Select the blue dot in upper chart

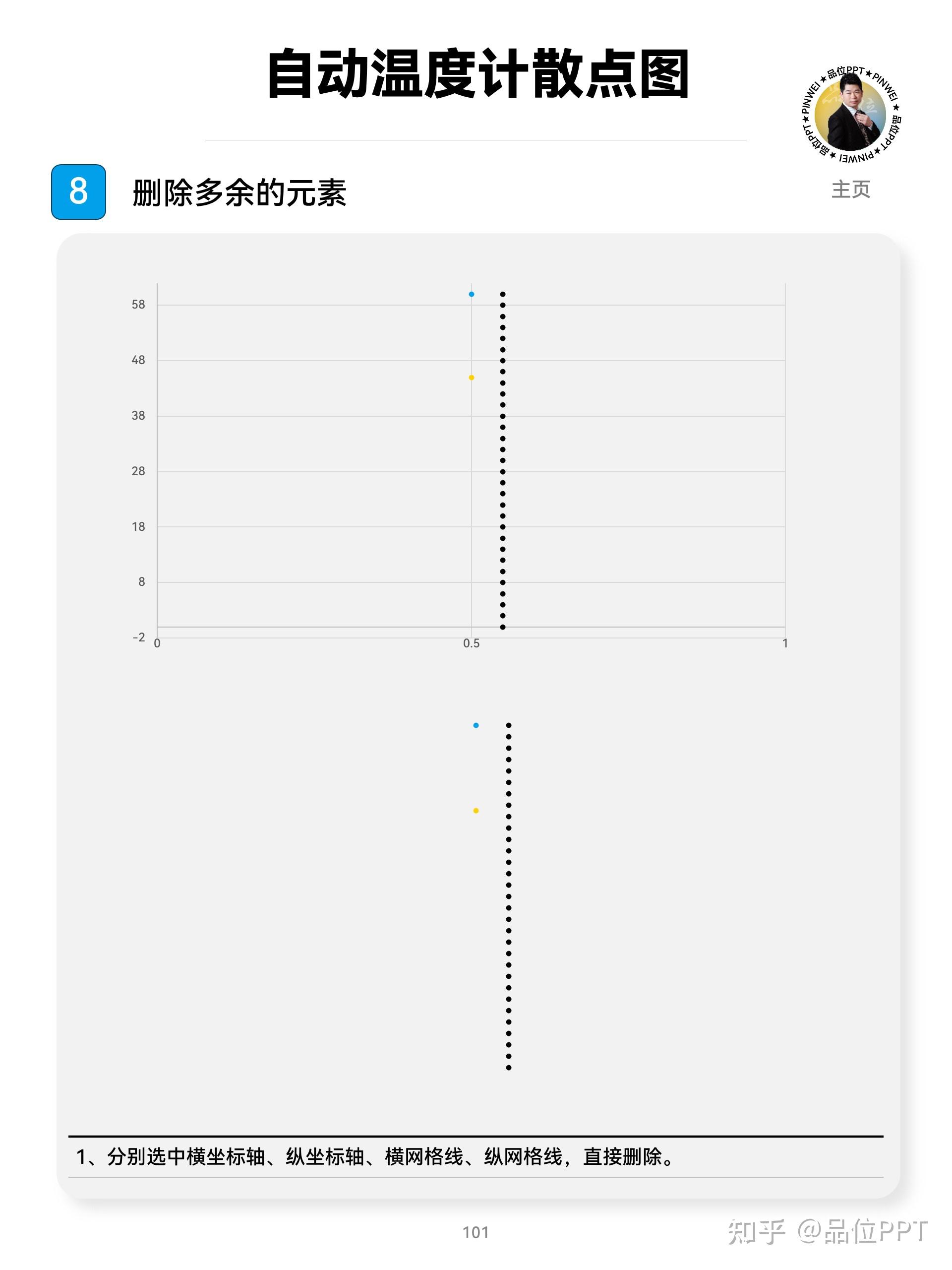(x=471, y=295)
